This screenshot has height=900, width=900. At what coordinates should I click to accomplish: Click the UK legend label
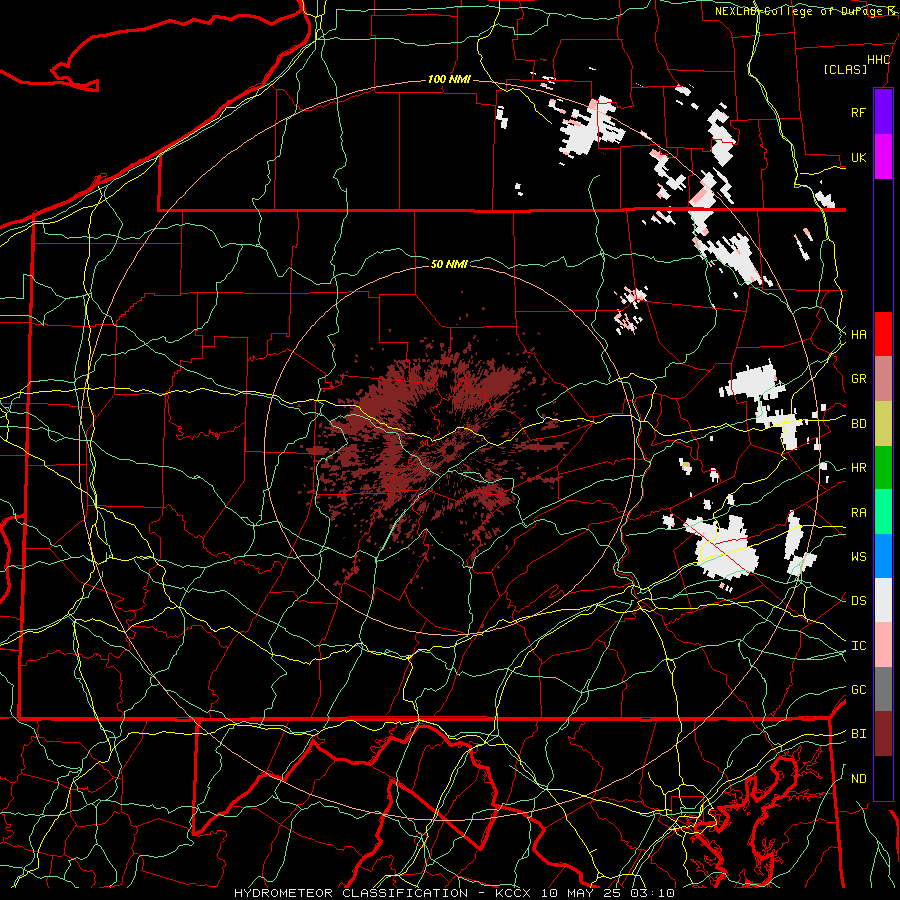pos(858,157)
